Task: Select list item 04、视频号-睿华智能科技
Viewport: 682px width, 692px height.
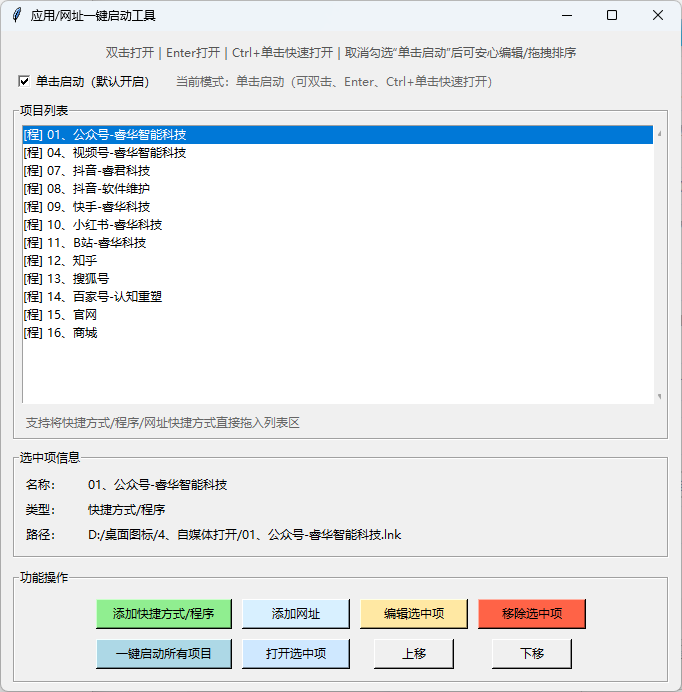Action: tap(104, 153)
